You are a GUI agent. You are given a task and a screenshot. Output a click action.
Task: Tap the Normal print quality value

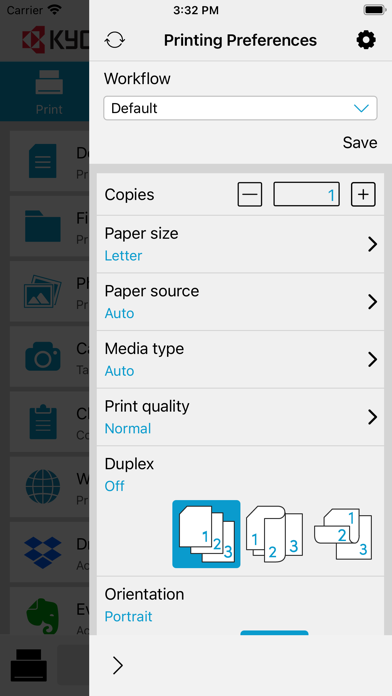tap(128, 429)
